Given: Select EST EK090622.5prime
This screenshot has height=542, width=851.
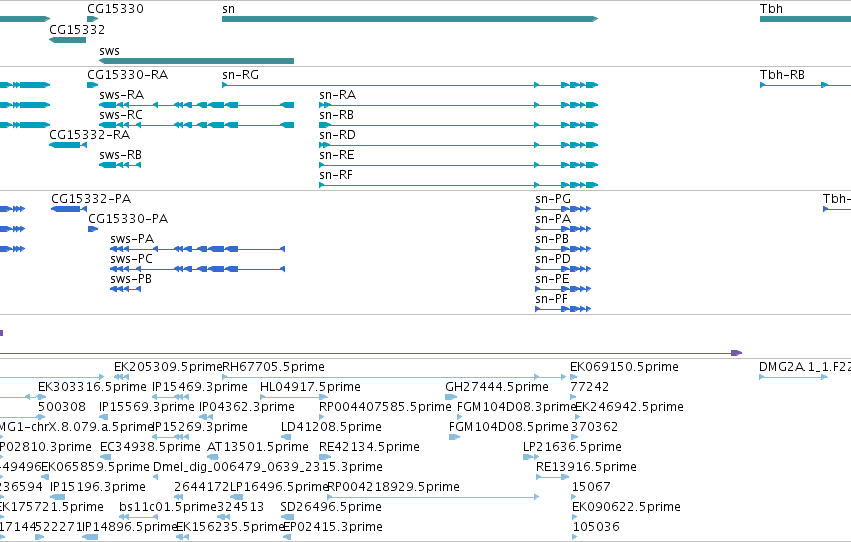Looking at the screenshot, I should [x=575, y=518].
